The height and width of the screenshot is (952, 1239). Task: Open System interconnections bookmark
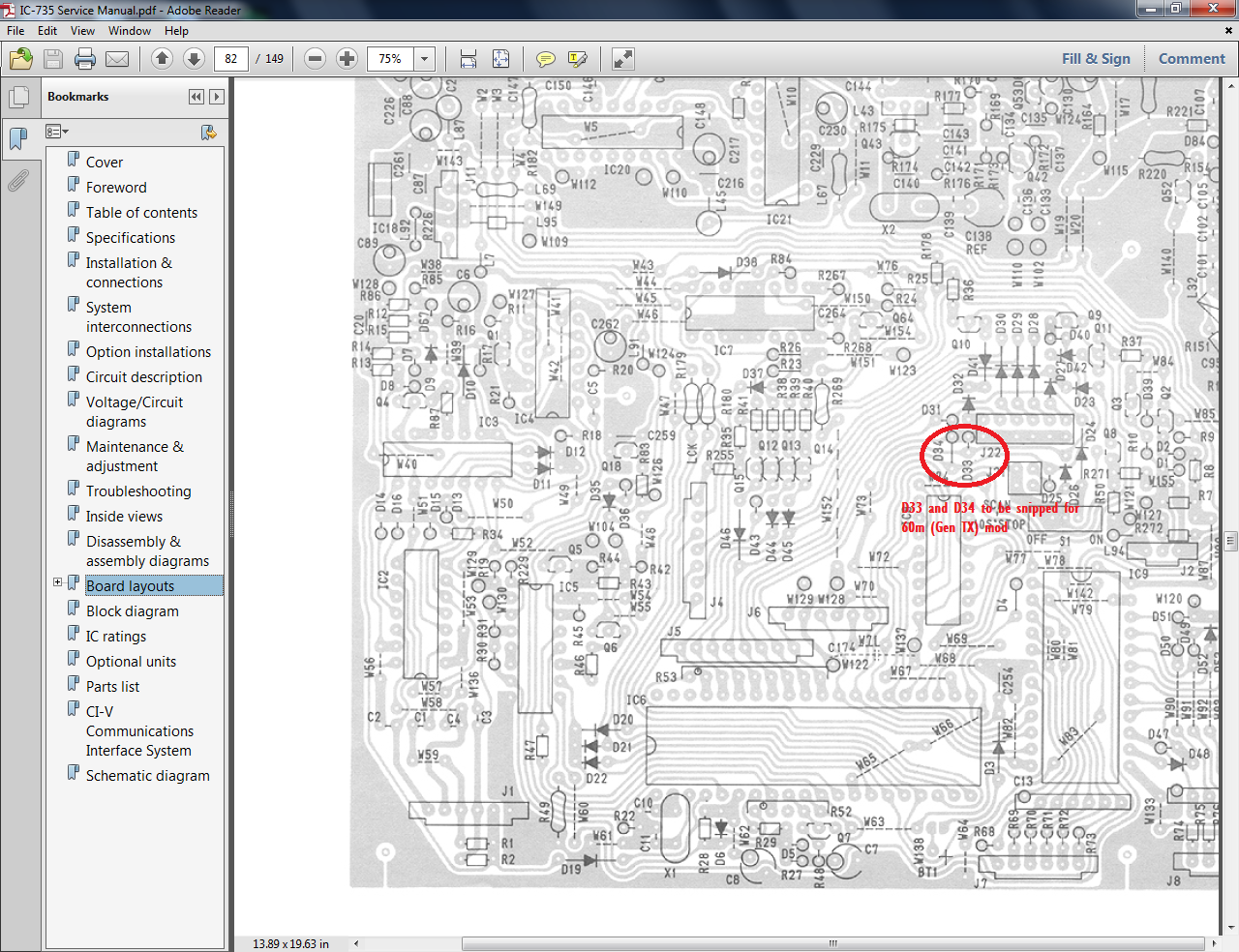(138, 317)
